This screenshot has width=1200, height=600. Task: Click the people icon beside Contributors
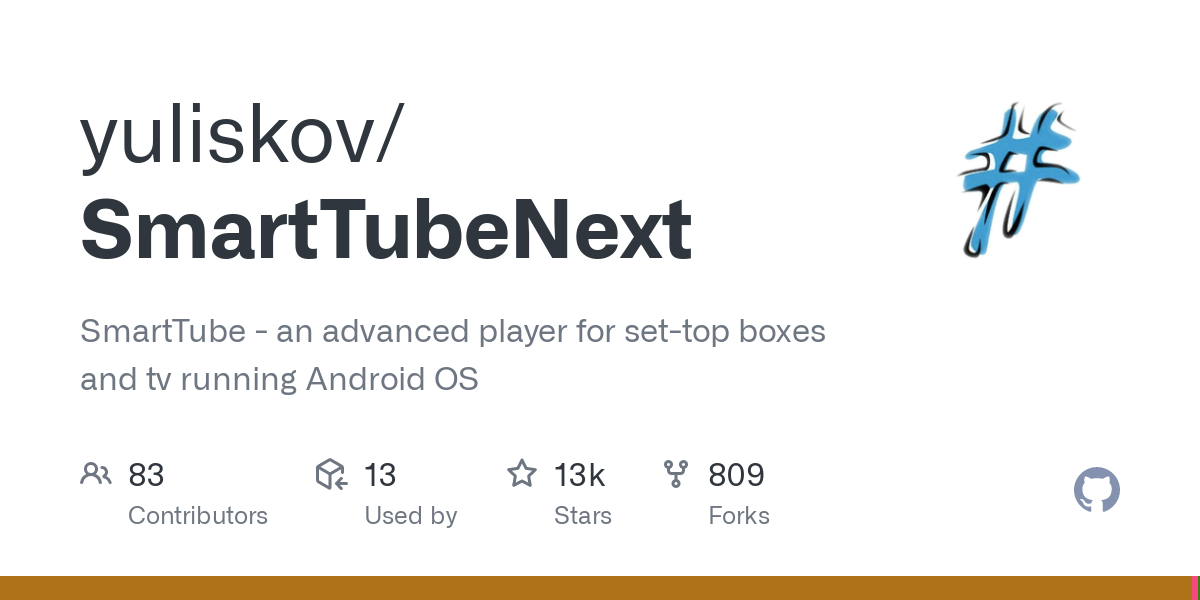coord(95,473)
